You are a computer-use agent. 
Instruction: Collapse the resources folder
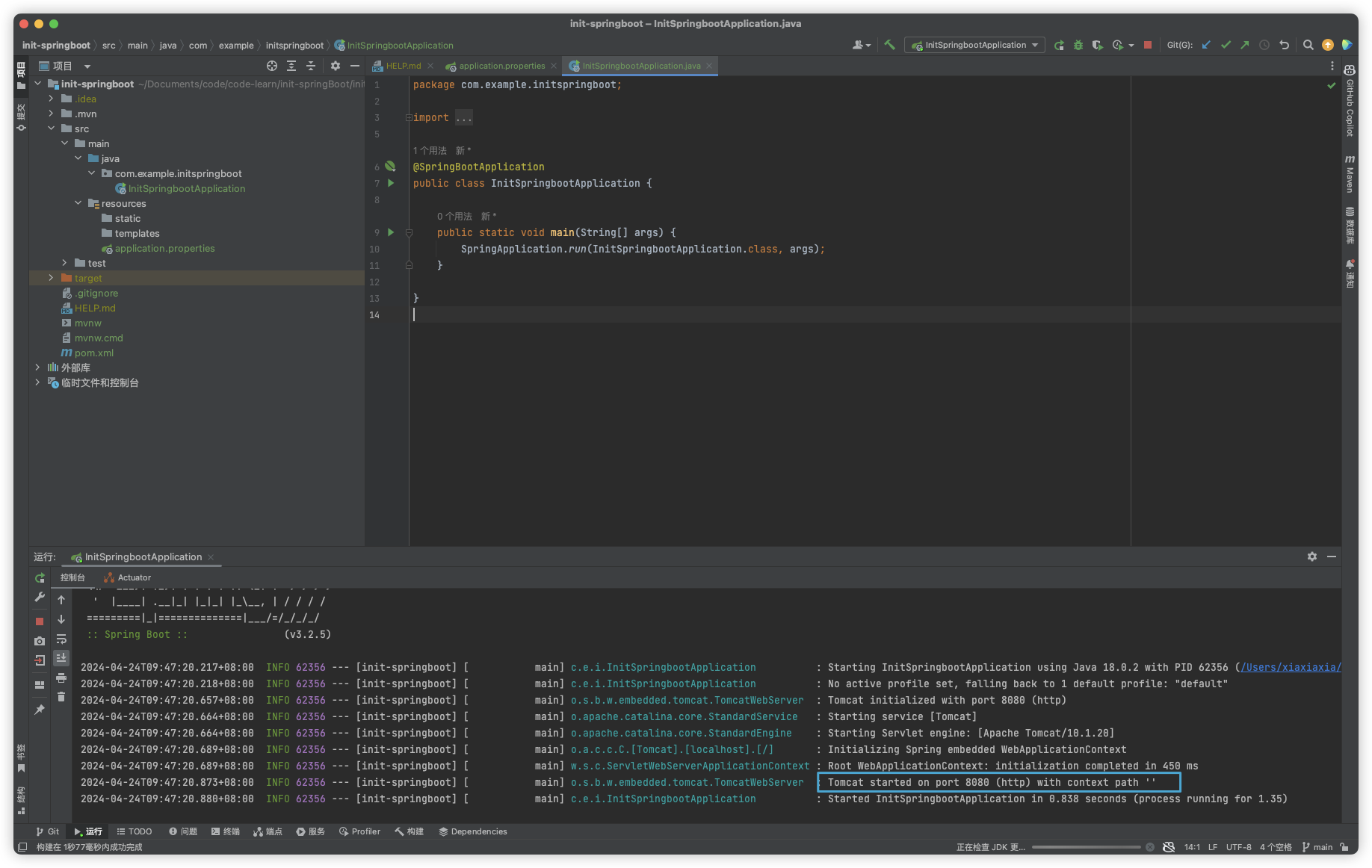[x=78, y=203]
